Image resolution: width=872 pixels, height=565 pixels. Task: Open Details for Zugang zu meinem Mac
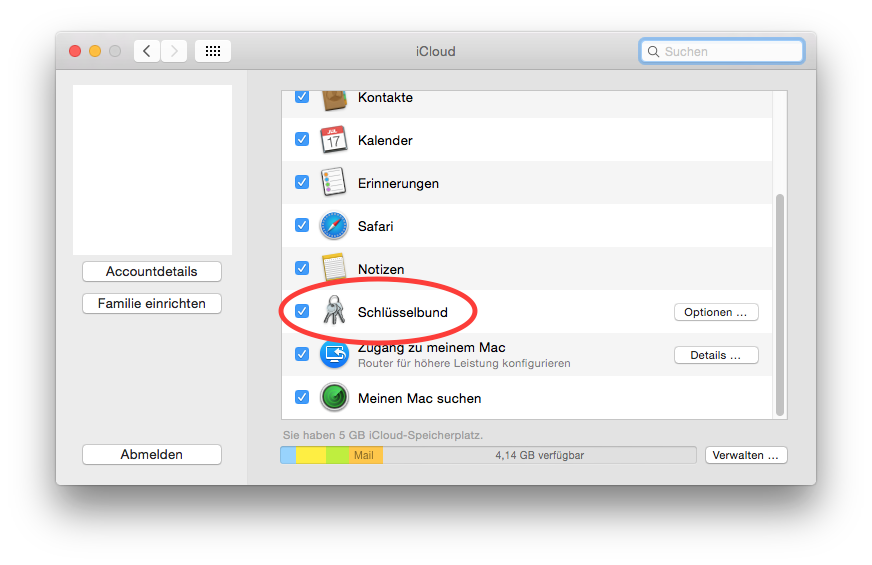click(716, 355)
